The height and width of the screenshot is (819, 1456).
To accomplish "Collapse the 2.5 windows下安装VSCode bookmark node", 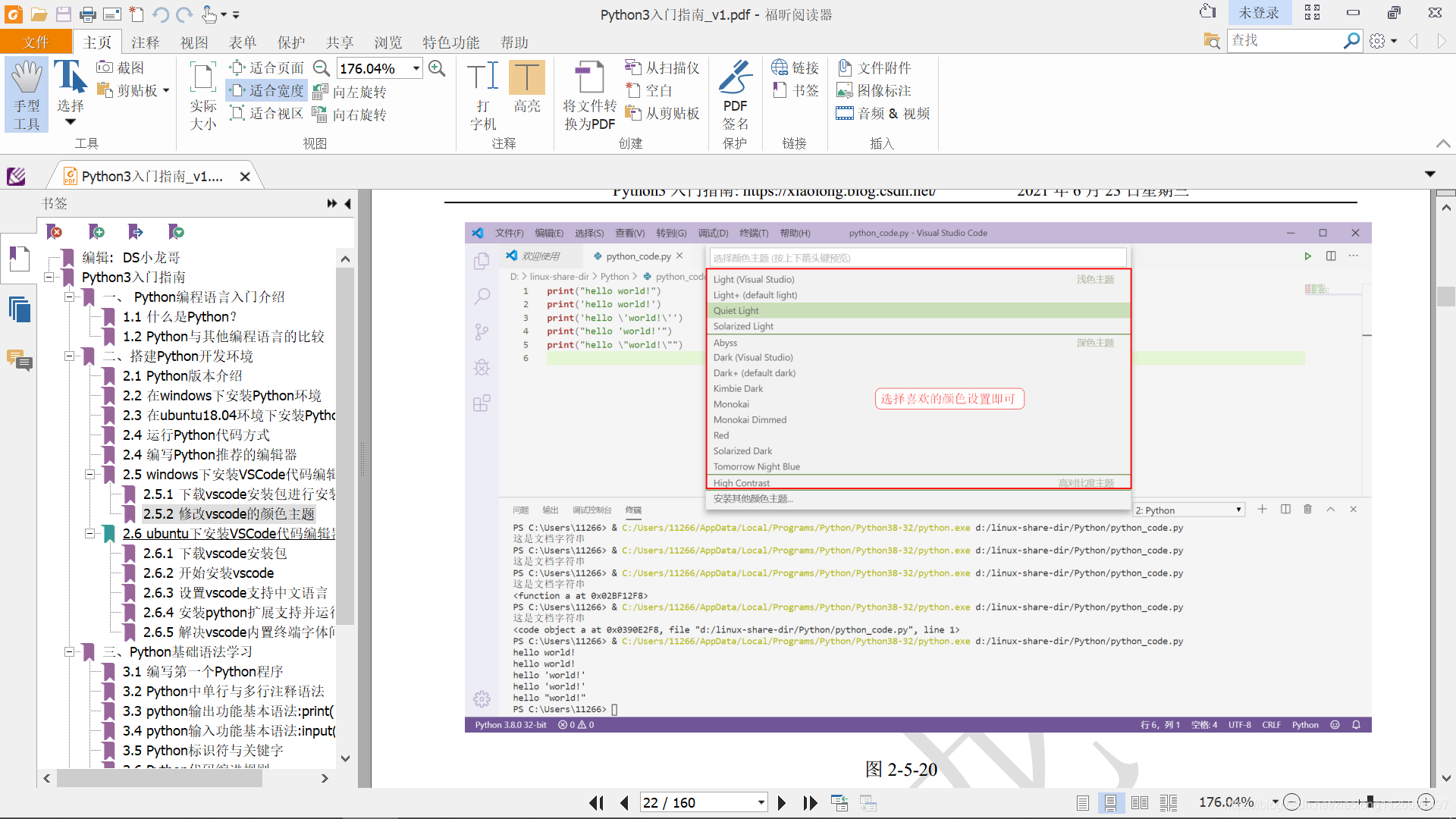I will (x=89, y=475).
